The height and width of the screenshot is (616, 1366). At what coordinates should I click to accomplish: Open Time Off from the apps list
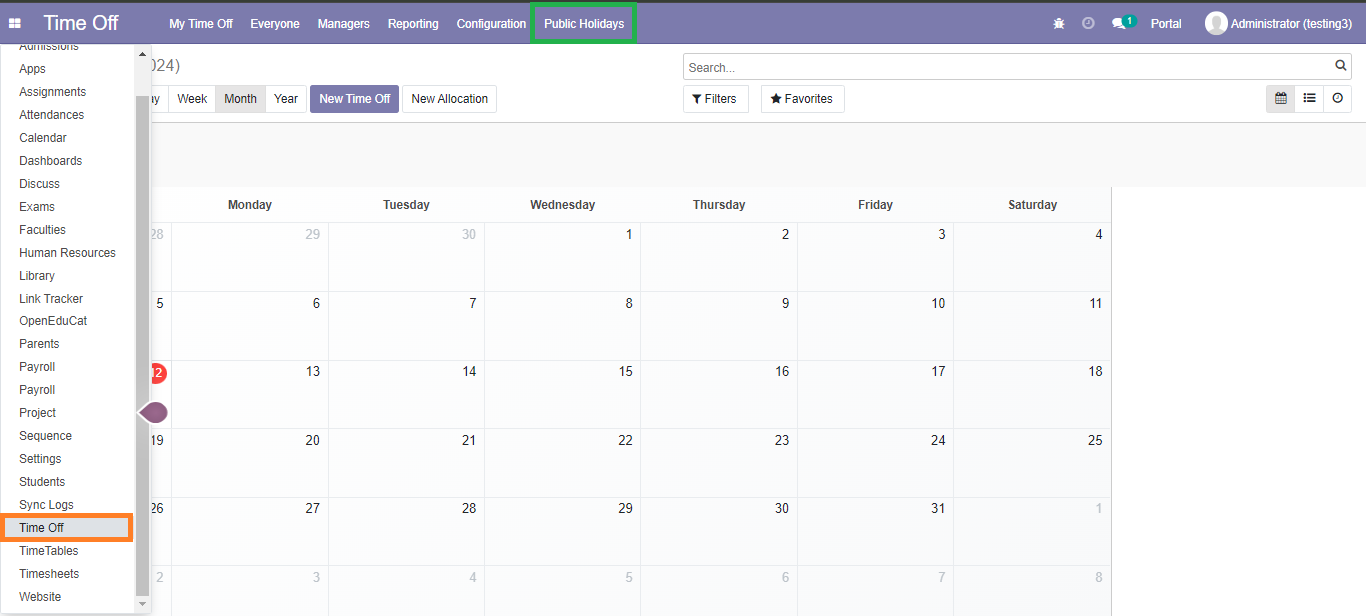[67, 528]
